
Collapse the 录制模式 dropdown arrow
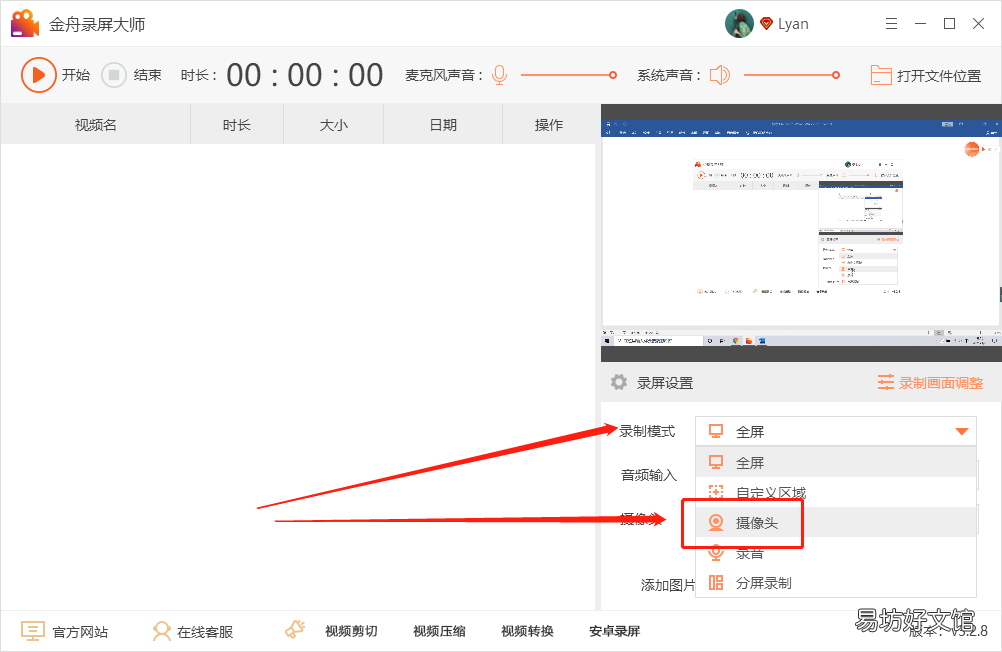[961, 432]
